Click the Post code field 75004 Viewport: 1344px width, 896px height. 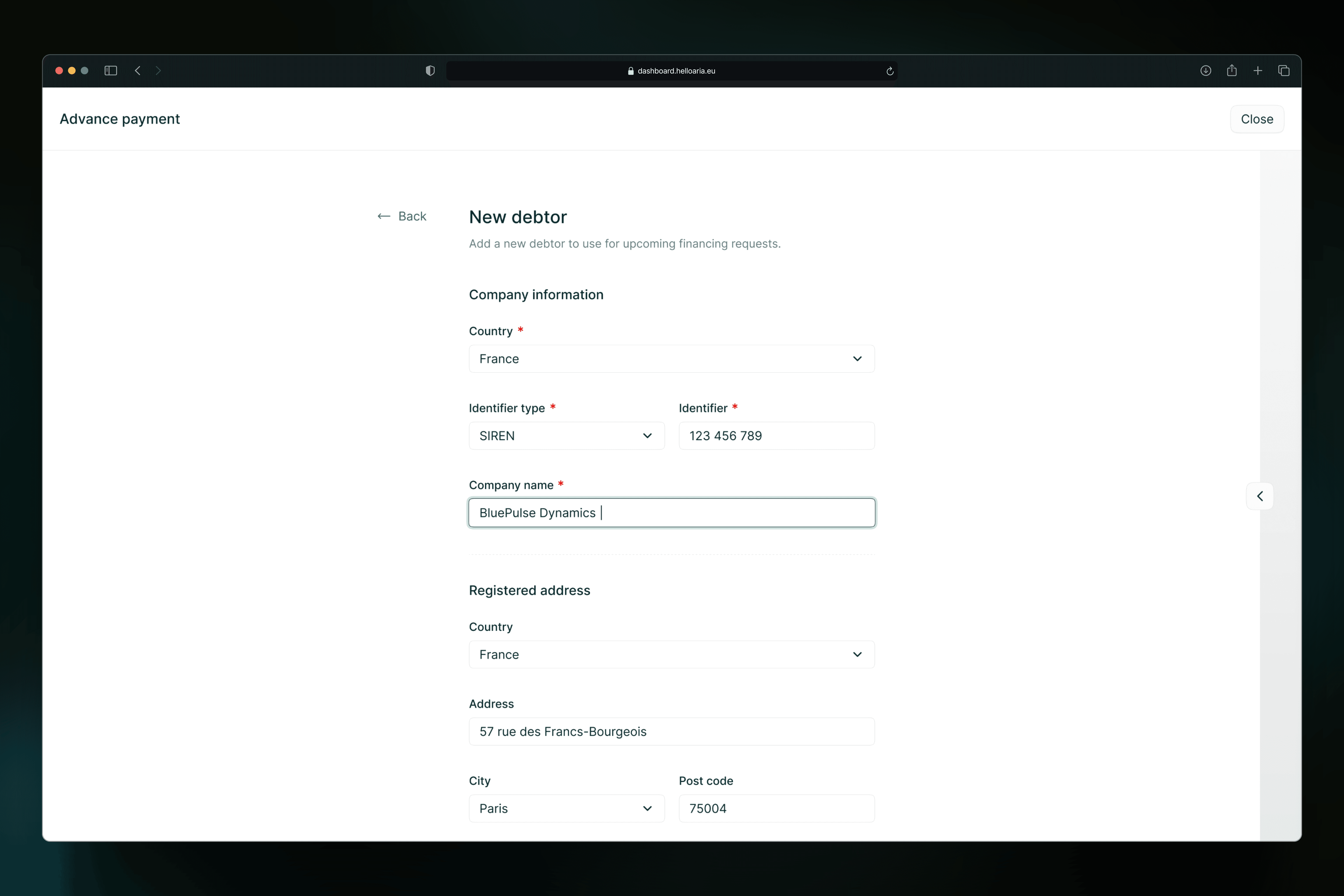tap(777, 808)
